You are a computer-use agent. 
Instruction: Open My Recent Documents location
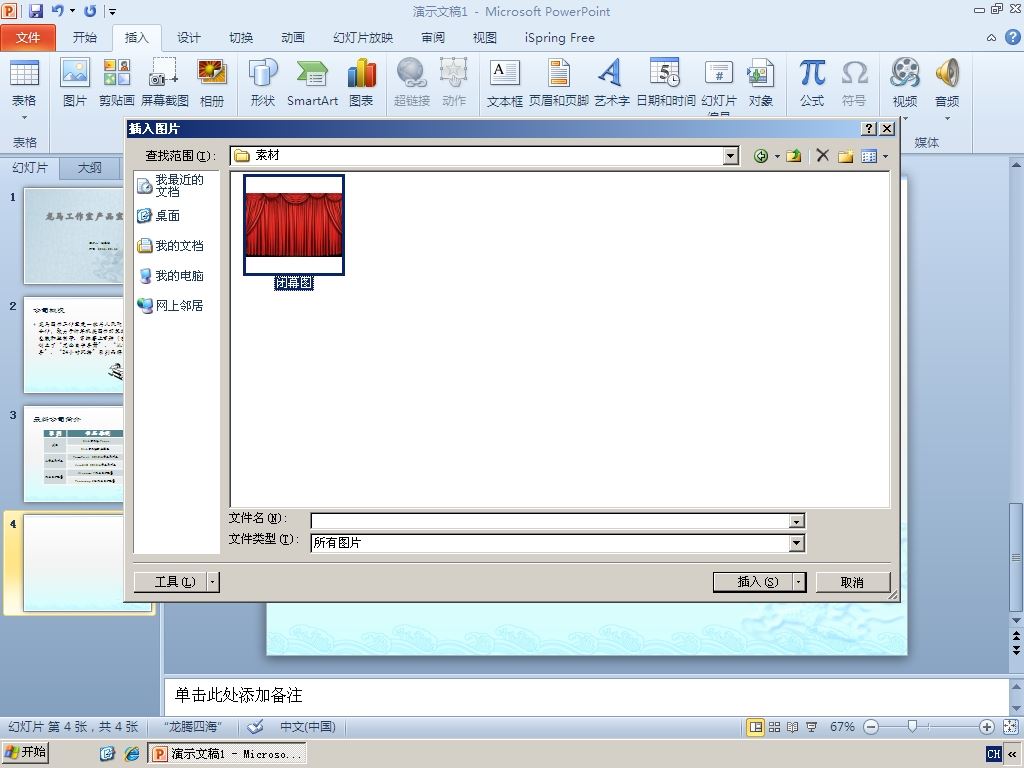tap(170, 185)
